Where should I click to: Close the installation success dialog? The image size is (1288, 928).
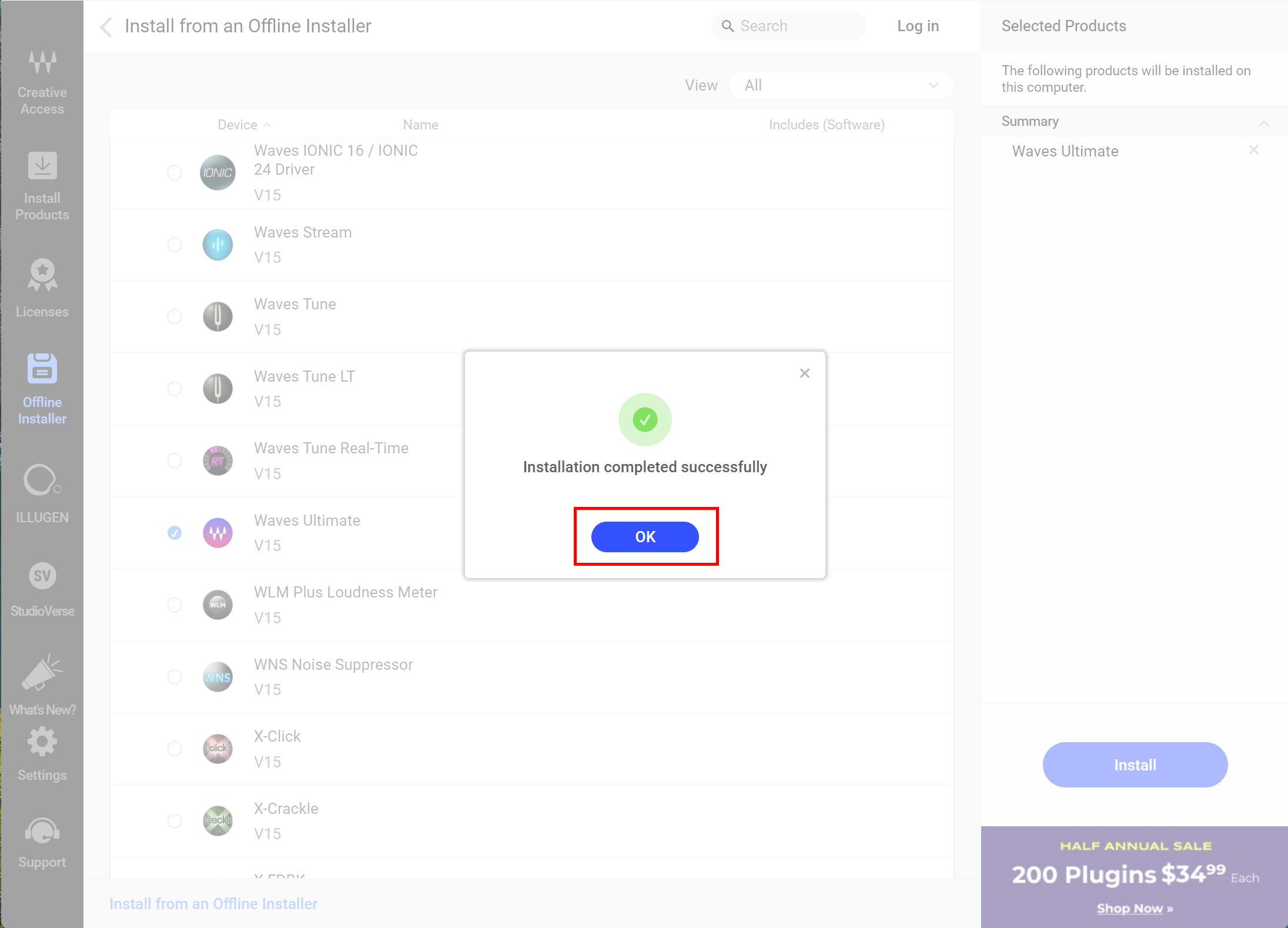click(x=805, y=373)
